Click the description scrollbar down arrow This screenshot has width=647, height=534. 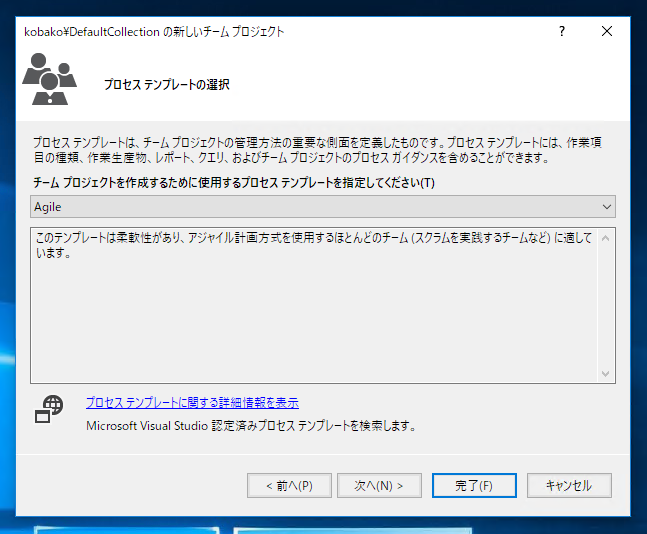(x=605, y=374)
